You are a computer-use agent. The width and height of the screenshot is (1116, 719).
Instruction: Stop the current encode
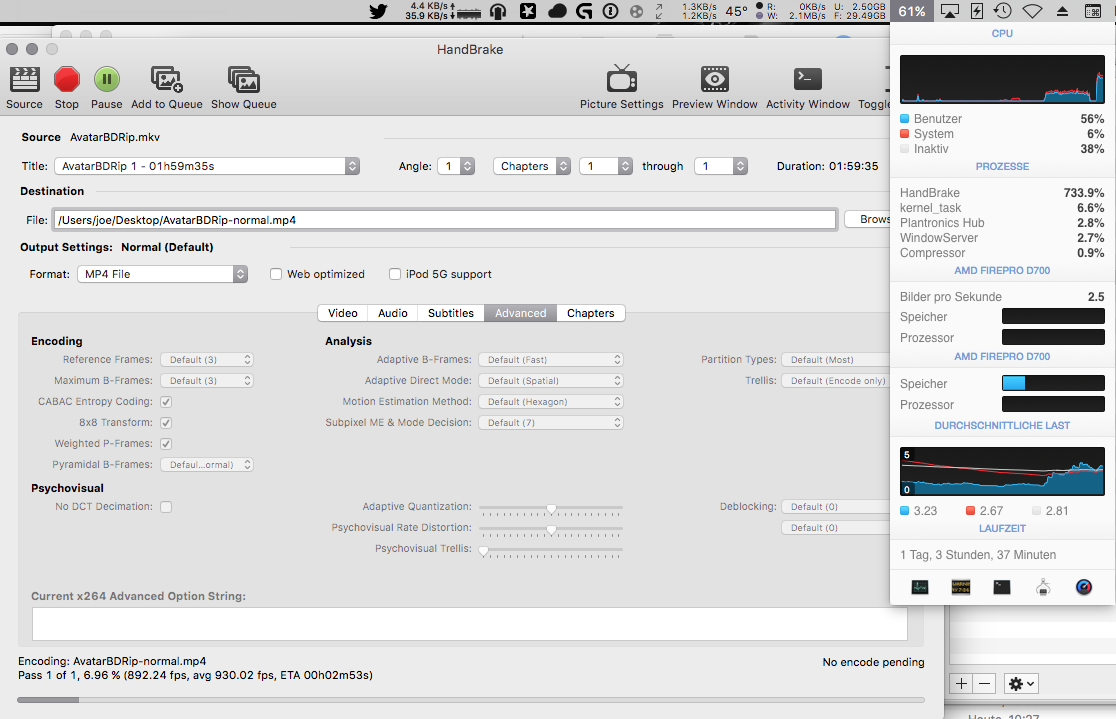67,80
